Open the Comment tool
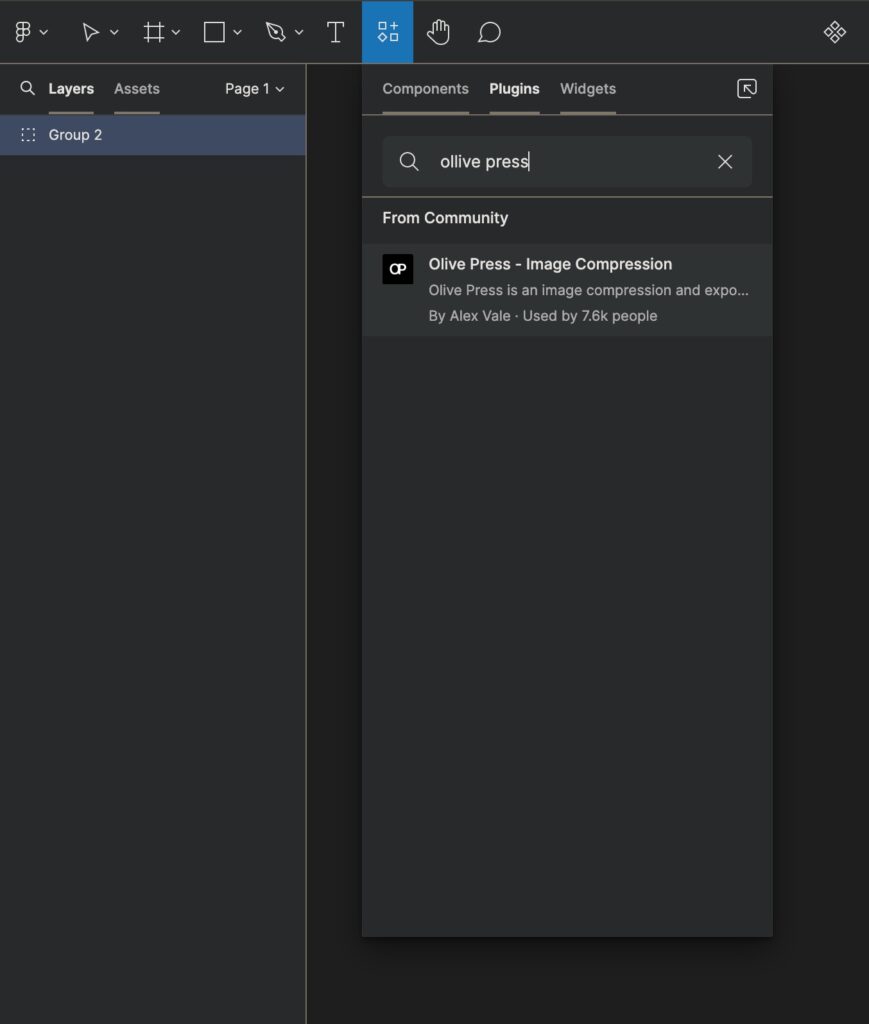The height and width of the screenshot is (1024, 869). [x=489, y=31]
